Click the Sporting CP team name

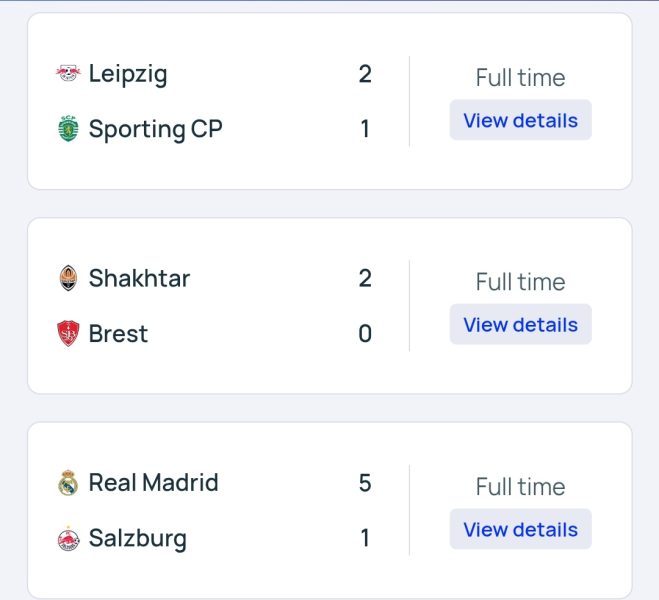pyautogui.click(x=156, y=129)
